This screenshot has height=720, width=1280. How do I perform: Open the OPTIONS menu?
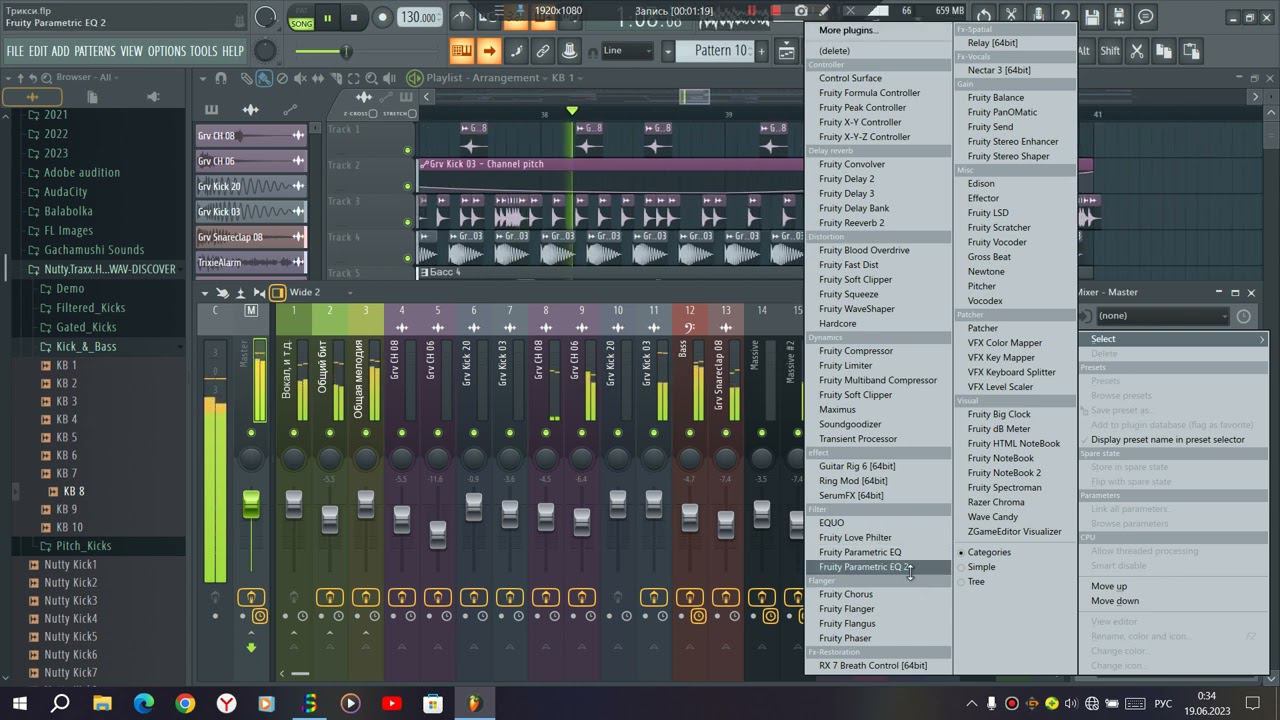click(x=167, y=51)
